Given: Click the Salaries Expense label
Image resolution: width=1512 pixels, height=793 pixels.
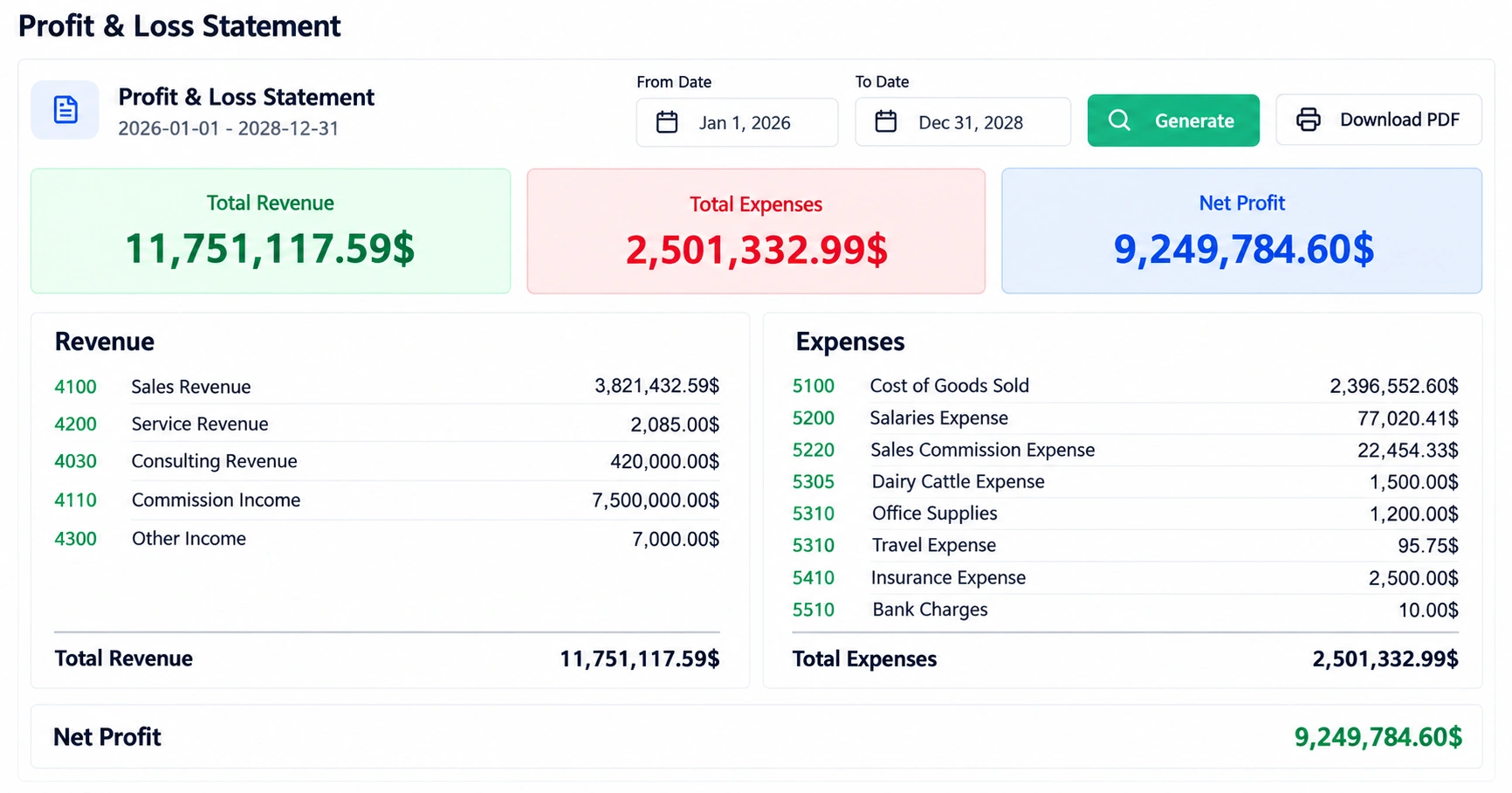Looking at the screenshot, I should point(939,418).
